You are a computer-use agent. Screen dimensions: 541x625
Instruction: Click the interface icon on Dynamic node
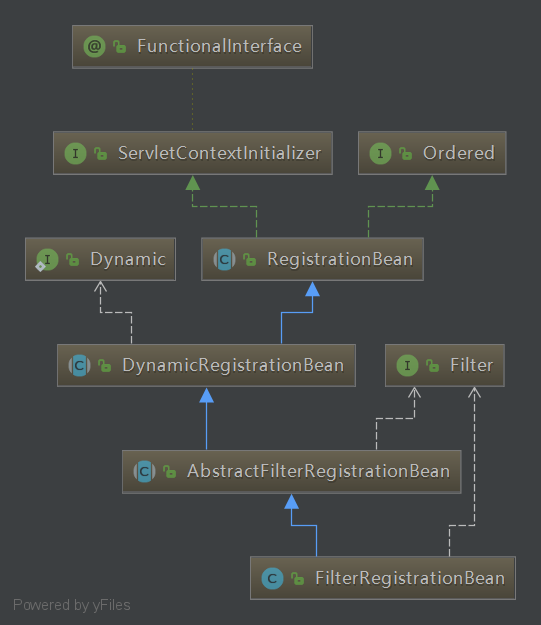point(47,260)
